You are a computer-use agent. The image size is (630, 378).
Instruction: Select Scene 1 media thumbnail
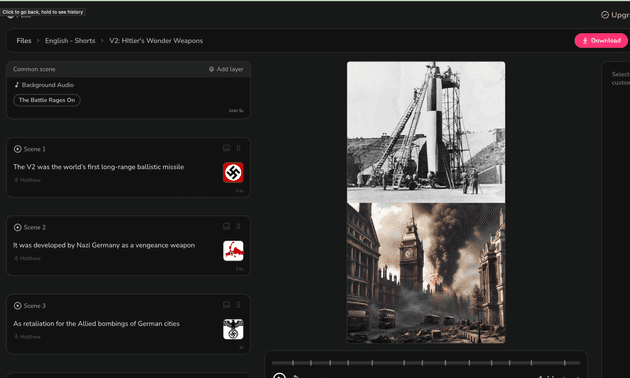click(233, 172)
